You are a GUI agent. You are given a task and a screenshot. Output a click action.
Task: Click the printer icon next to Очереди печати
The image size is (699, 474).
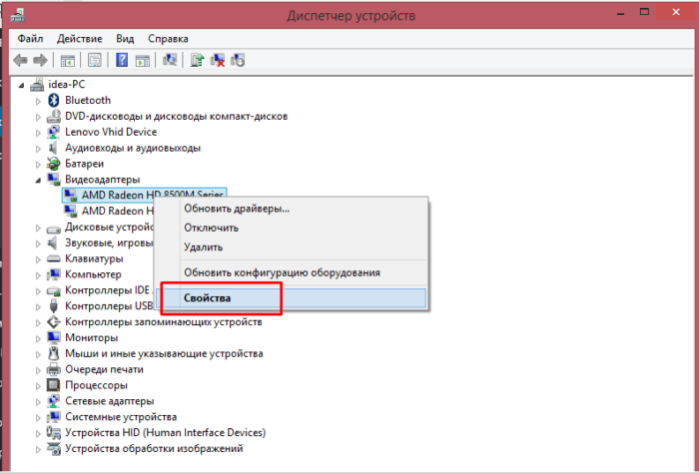53,369
